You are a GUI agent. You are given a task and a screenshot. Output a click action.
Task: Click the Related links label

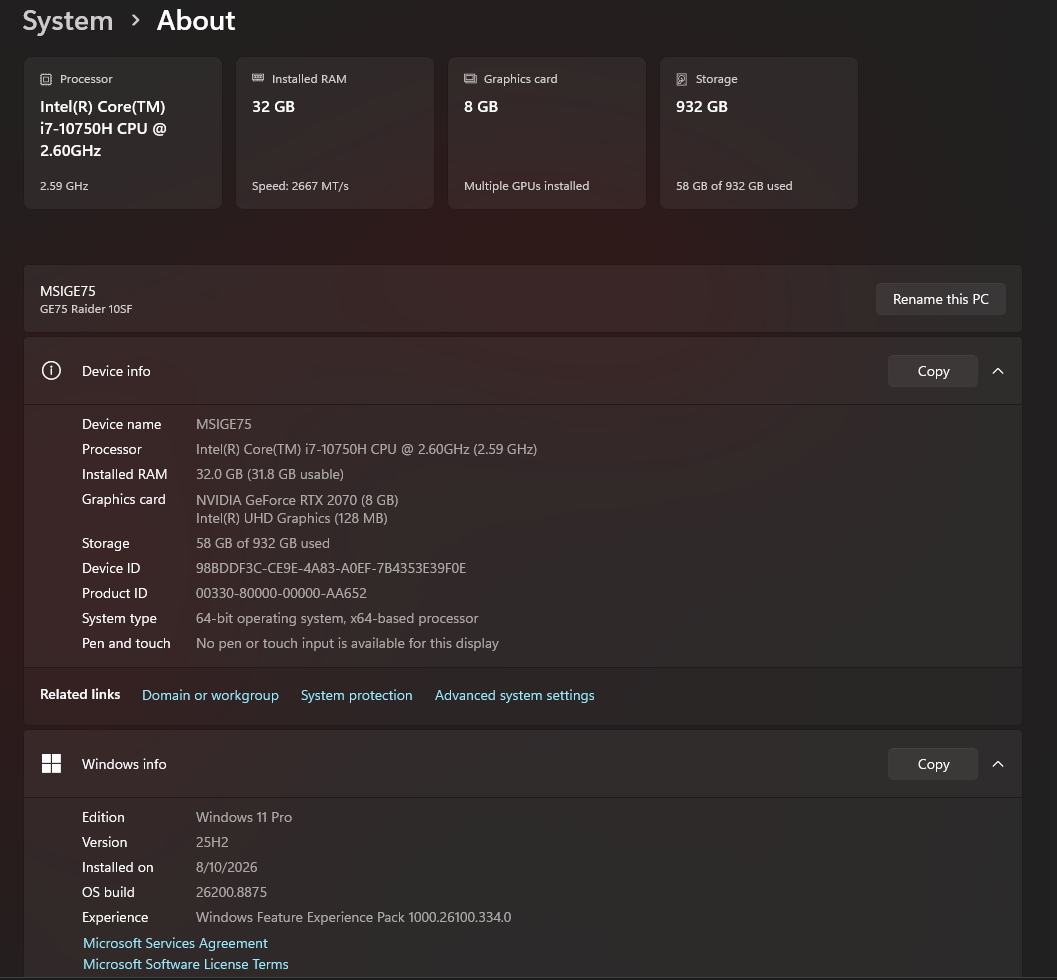80,694
